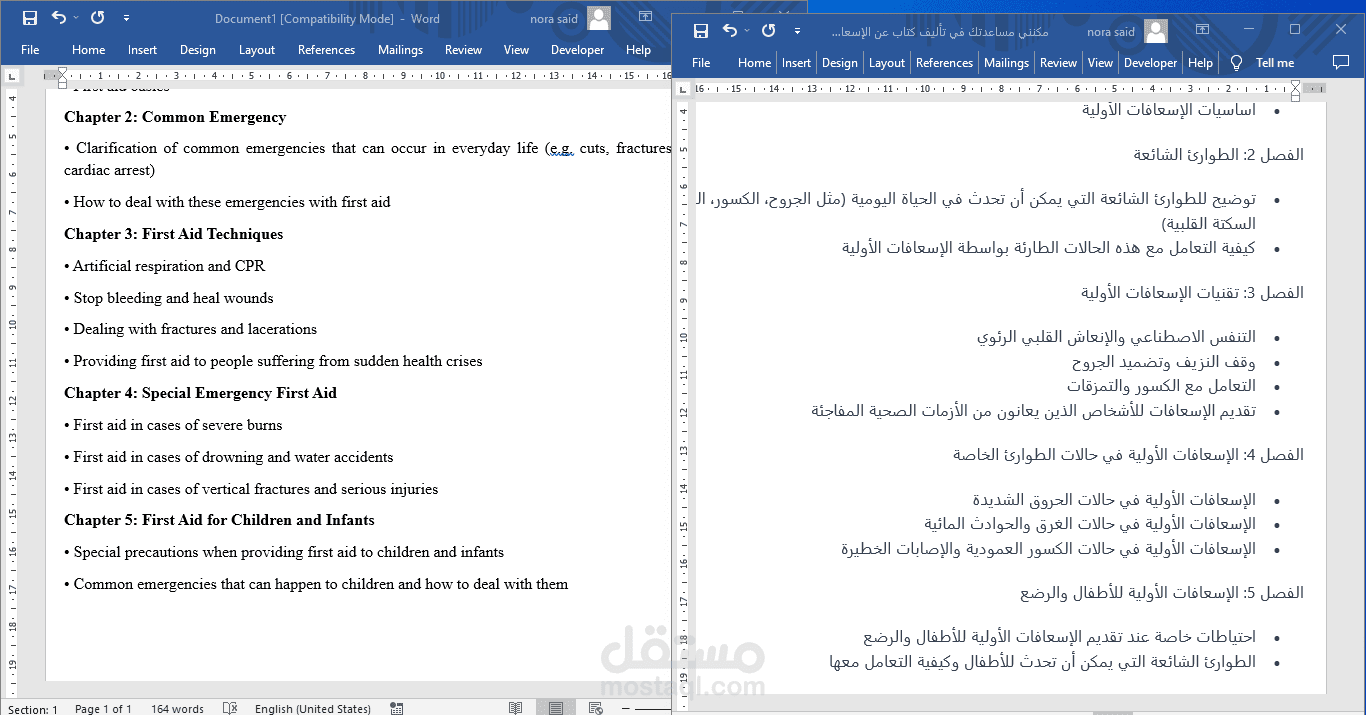Click the indent marker on left window ruler
The width and height of the screenshot is (1366, 715).
point(62,76)
